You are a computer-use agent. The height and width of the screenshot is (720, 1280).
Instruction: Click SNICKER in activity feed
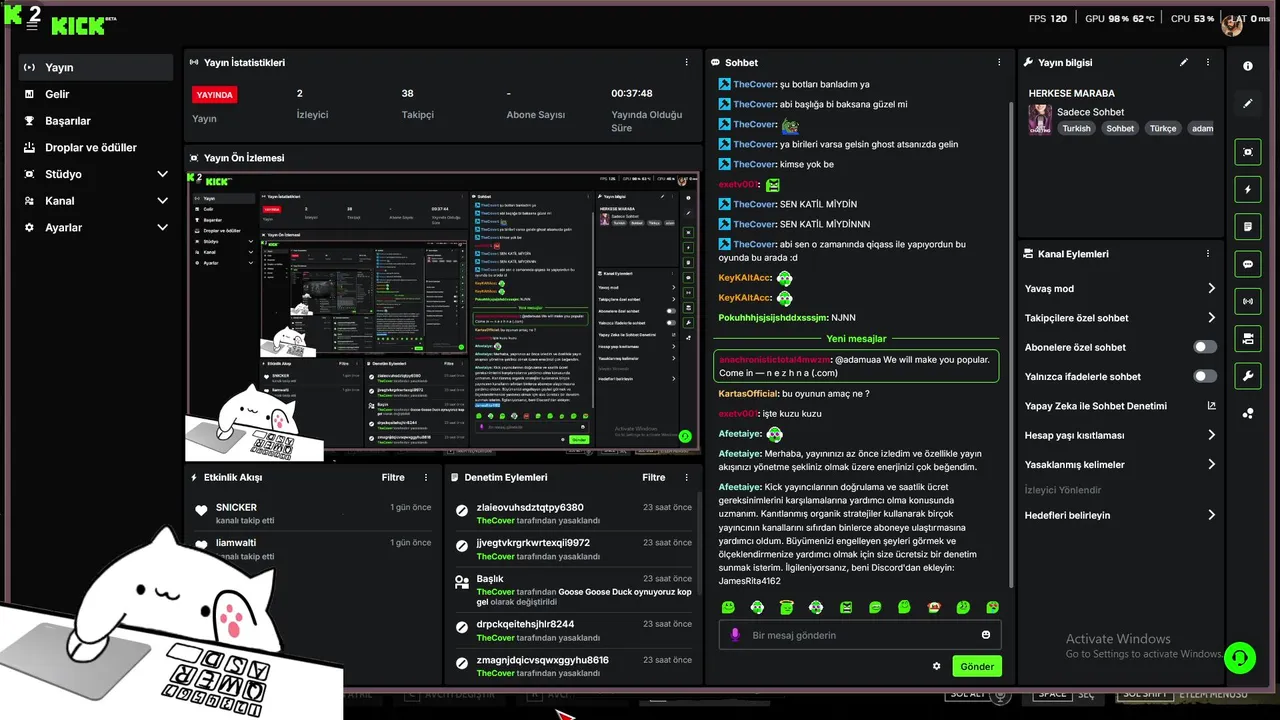pyautogui.click(x=236, y=507)
